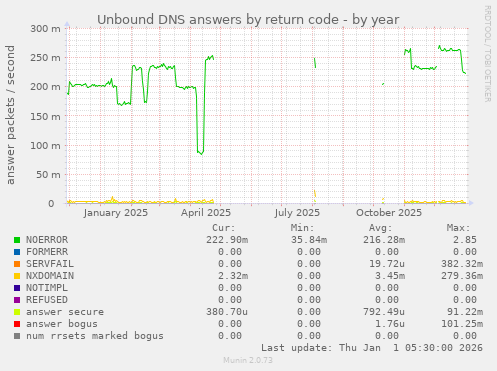Click the answer packets / second axis title
Screen dimensions: 497x371
[11, 115]
